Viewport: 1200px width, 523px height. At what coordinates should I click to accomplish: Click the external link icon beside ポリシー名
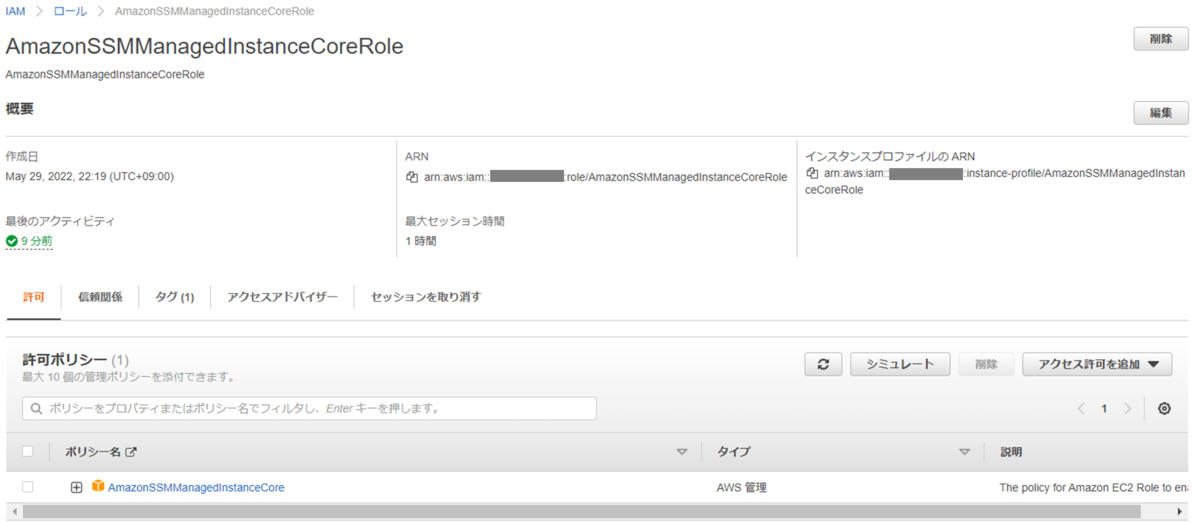point(130,452)
